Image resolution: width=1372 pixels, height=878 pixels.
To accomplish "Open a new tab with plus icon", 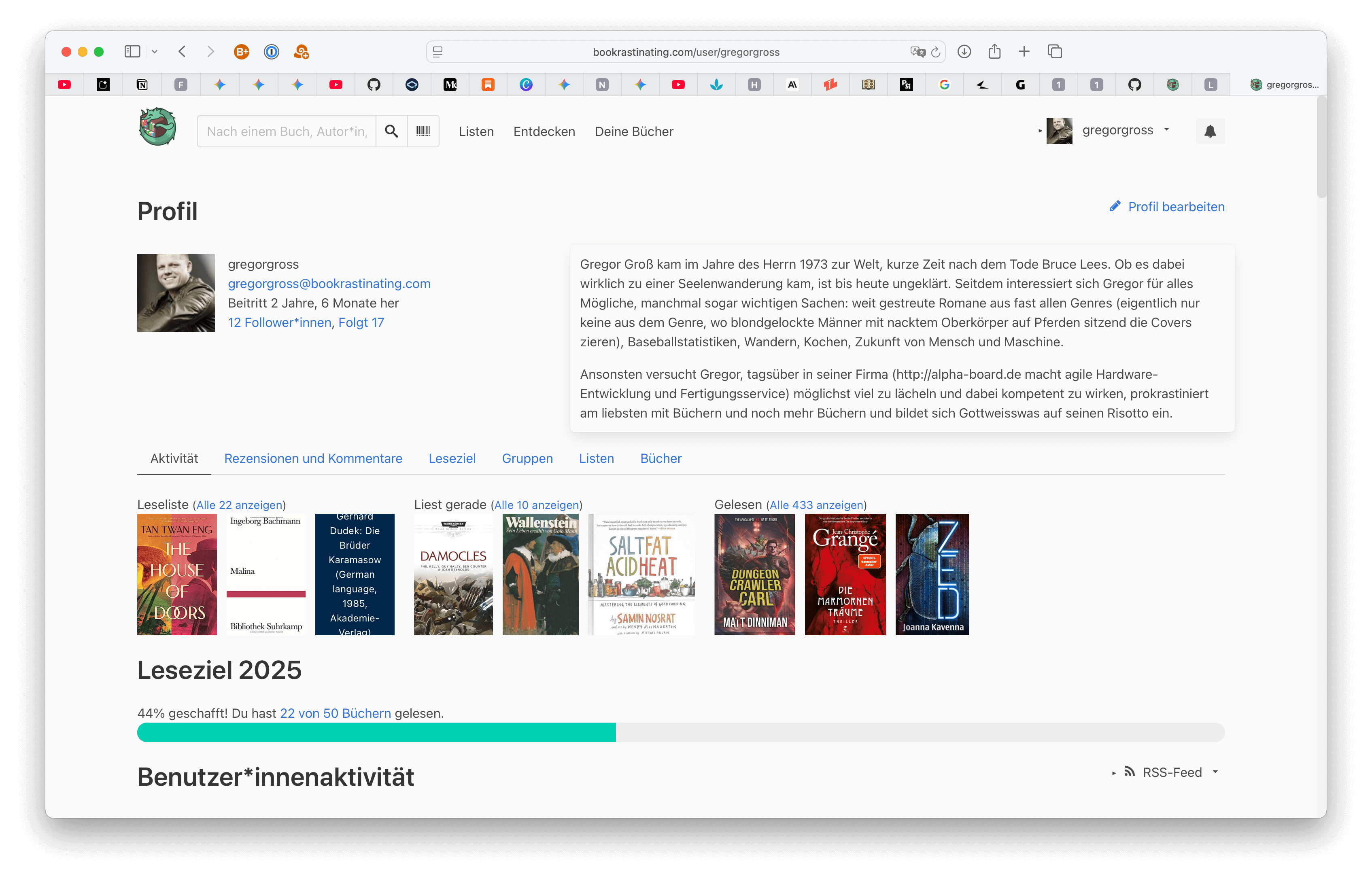I will click(x=1024, y=52).
